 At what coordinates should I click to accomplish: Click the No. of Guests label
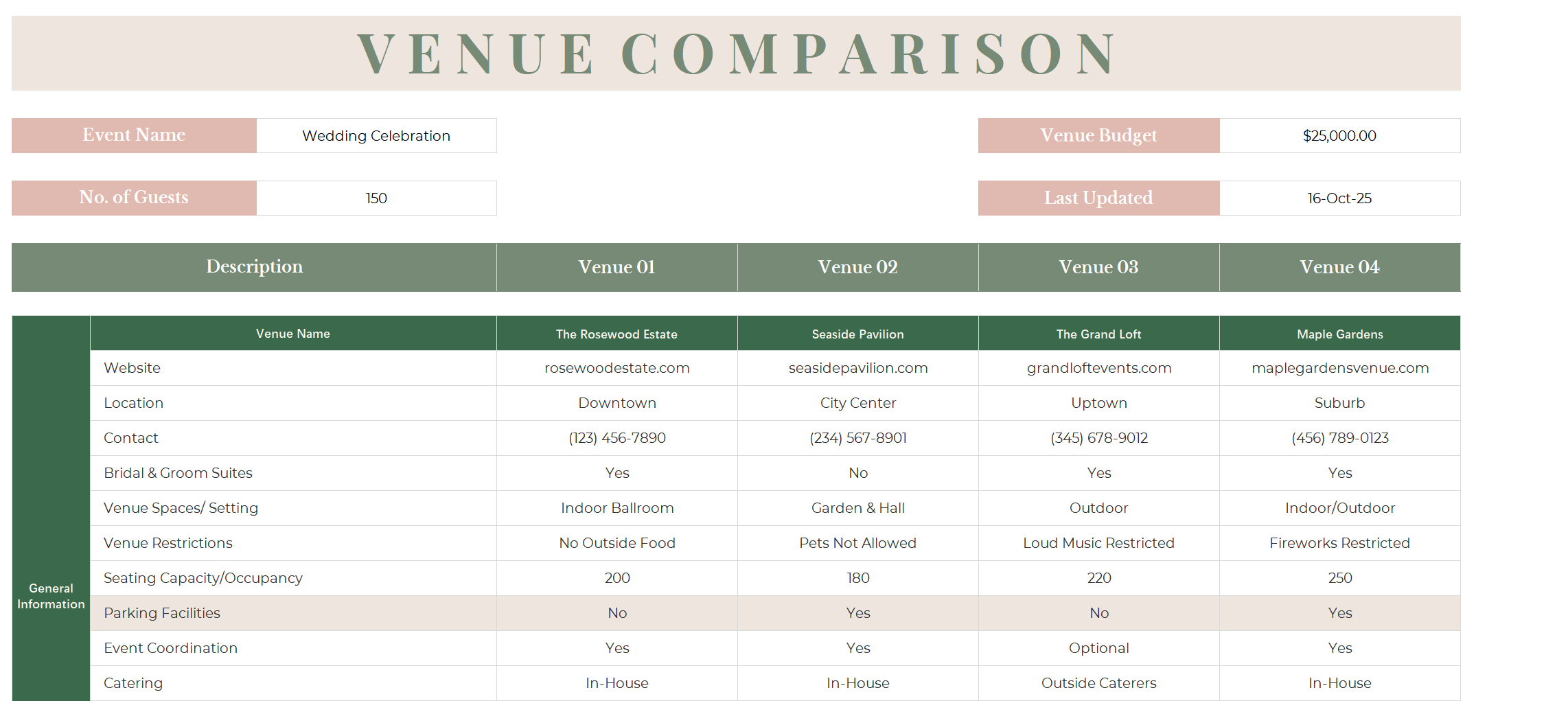click(134, 198)
